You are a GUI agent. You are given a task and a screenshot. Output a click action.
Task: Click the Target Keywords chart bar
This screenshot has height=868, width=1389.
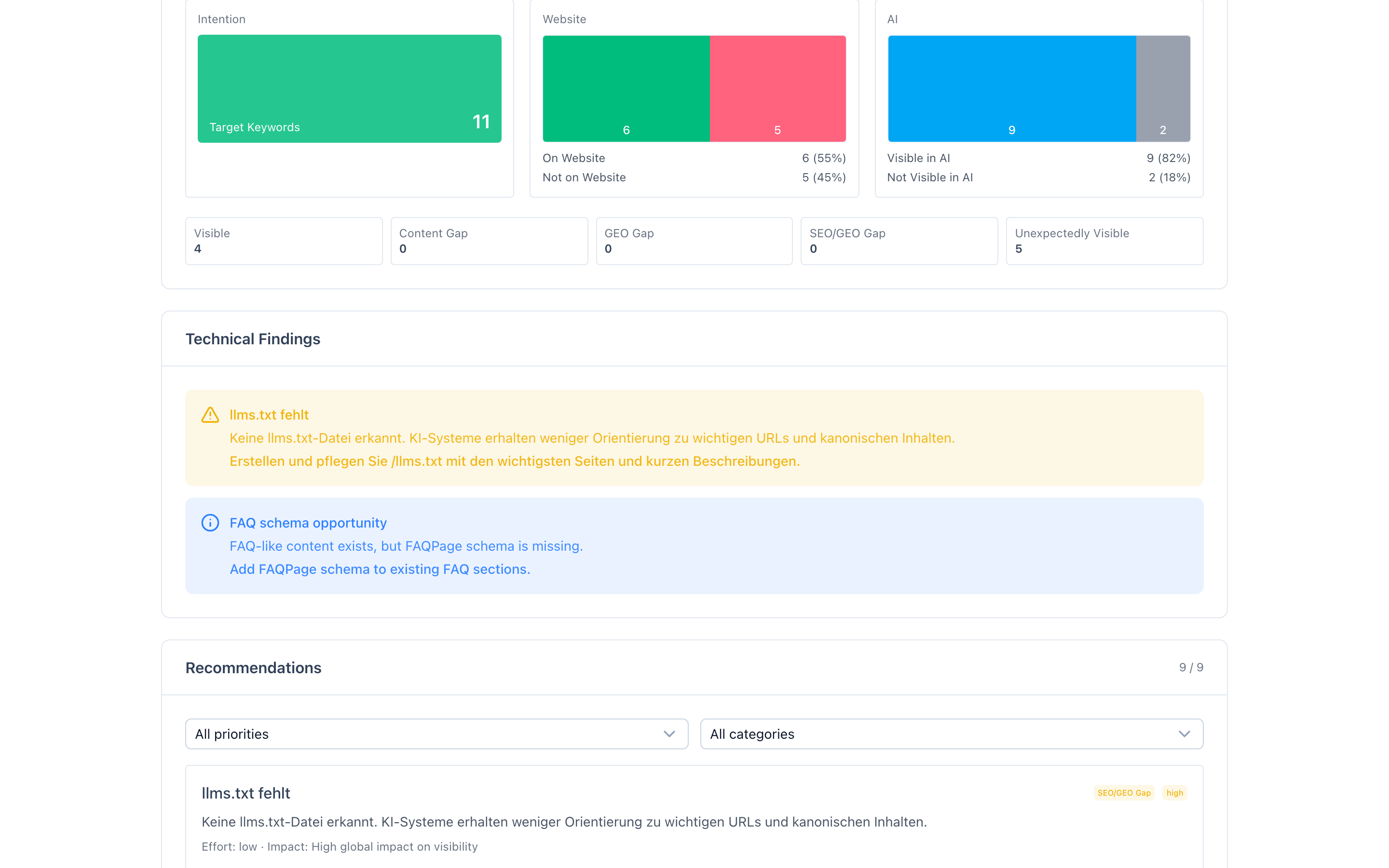tap(349, 88)
